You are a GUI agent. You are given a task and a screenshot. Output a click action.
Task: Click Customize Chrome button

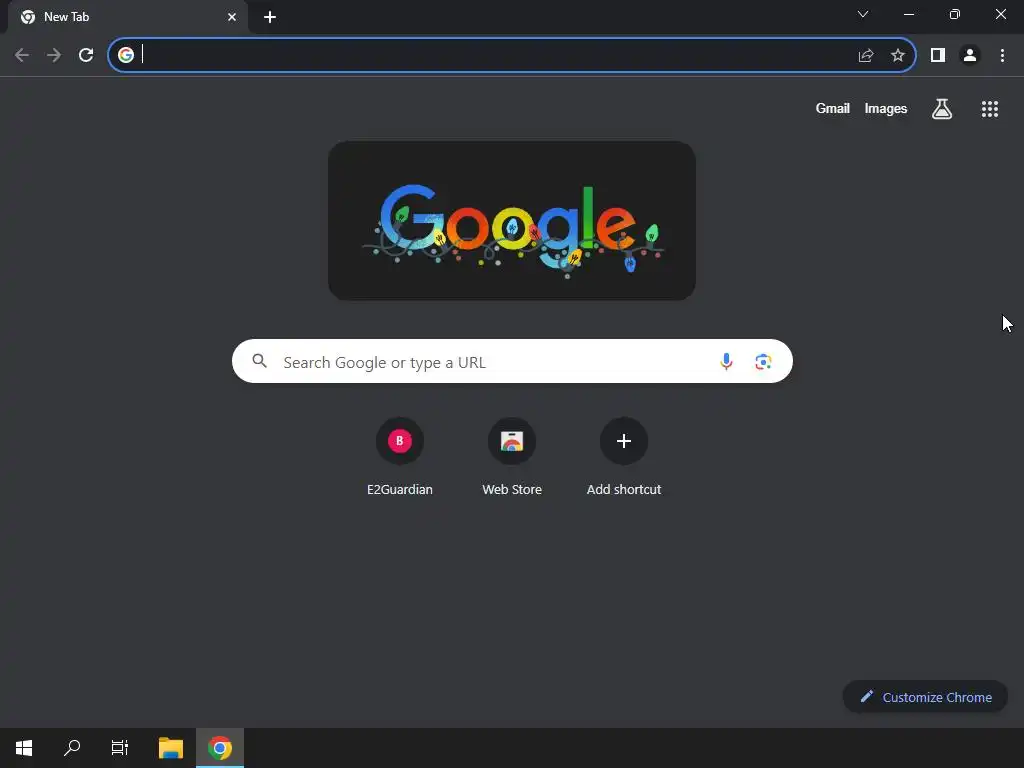pyautogui.click(x=925, y=697)
